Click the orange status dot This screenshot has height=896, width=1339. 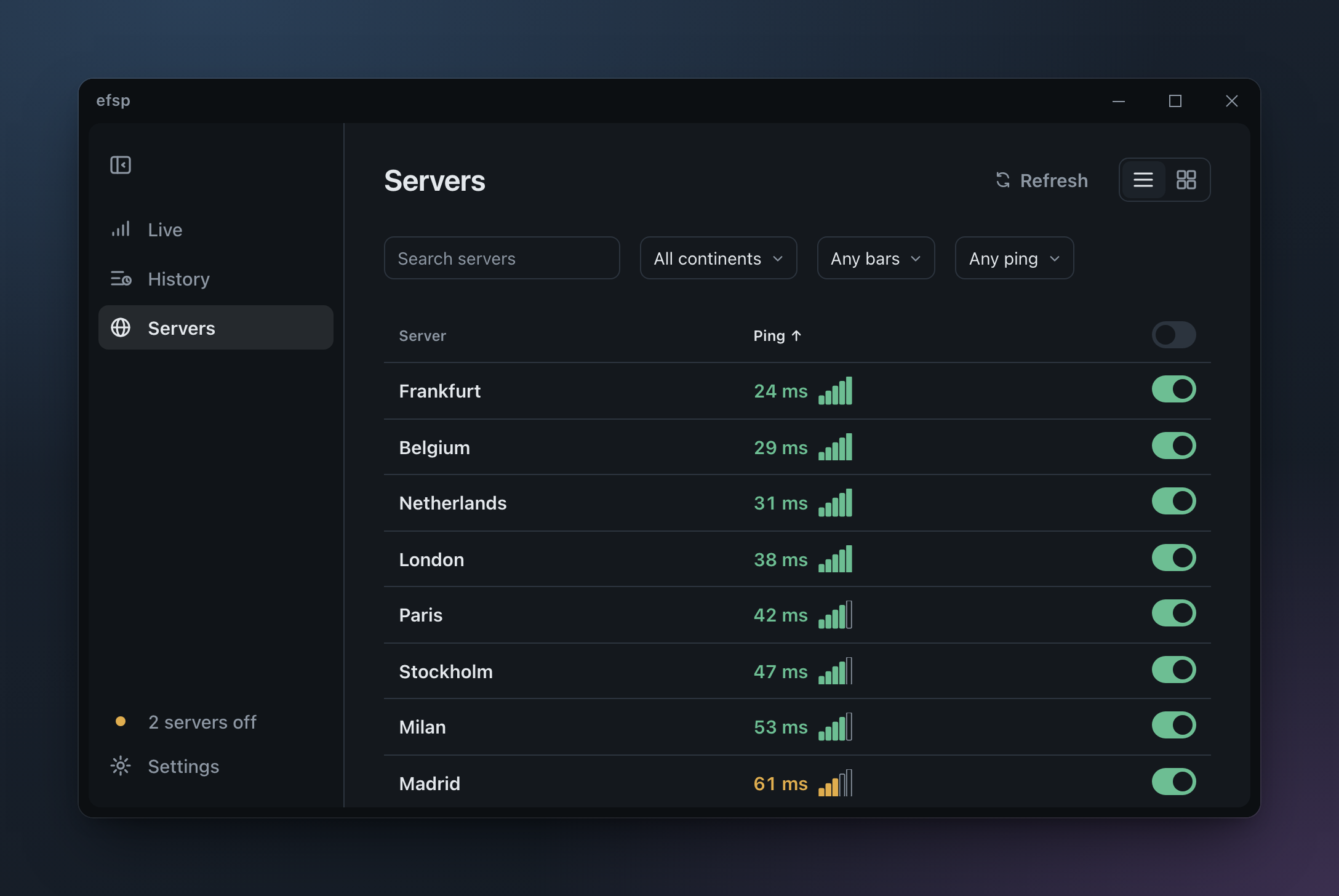point(121,721)
